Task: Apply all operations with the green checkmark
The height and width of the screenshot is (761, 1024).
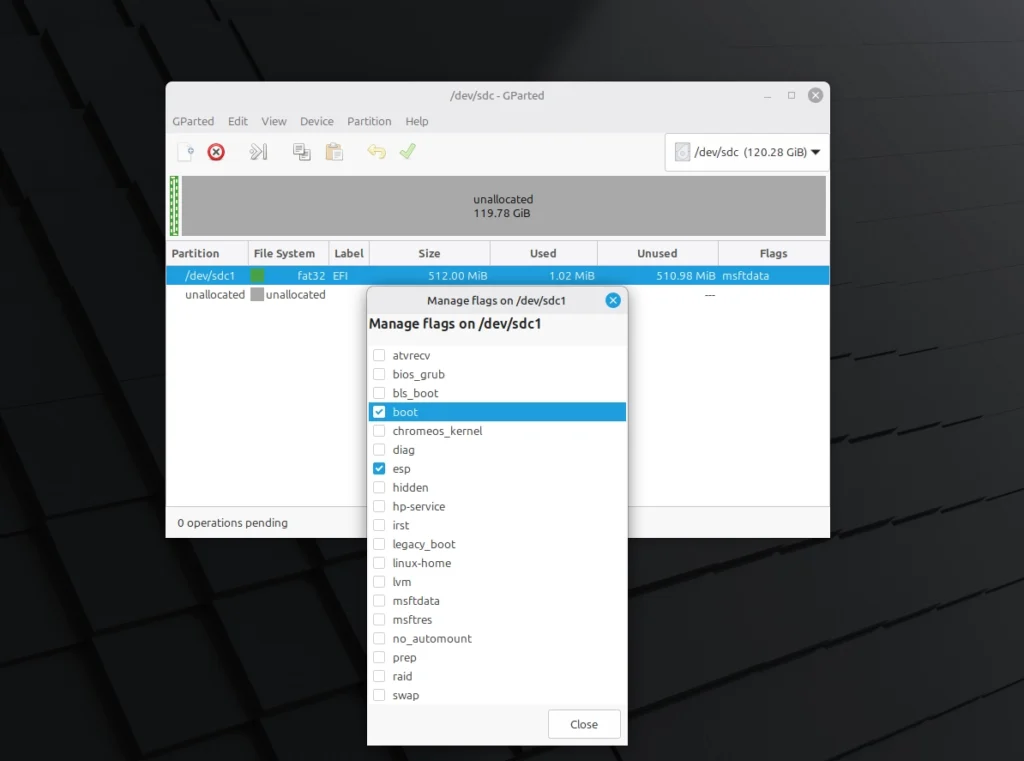Action: (406, 151)
